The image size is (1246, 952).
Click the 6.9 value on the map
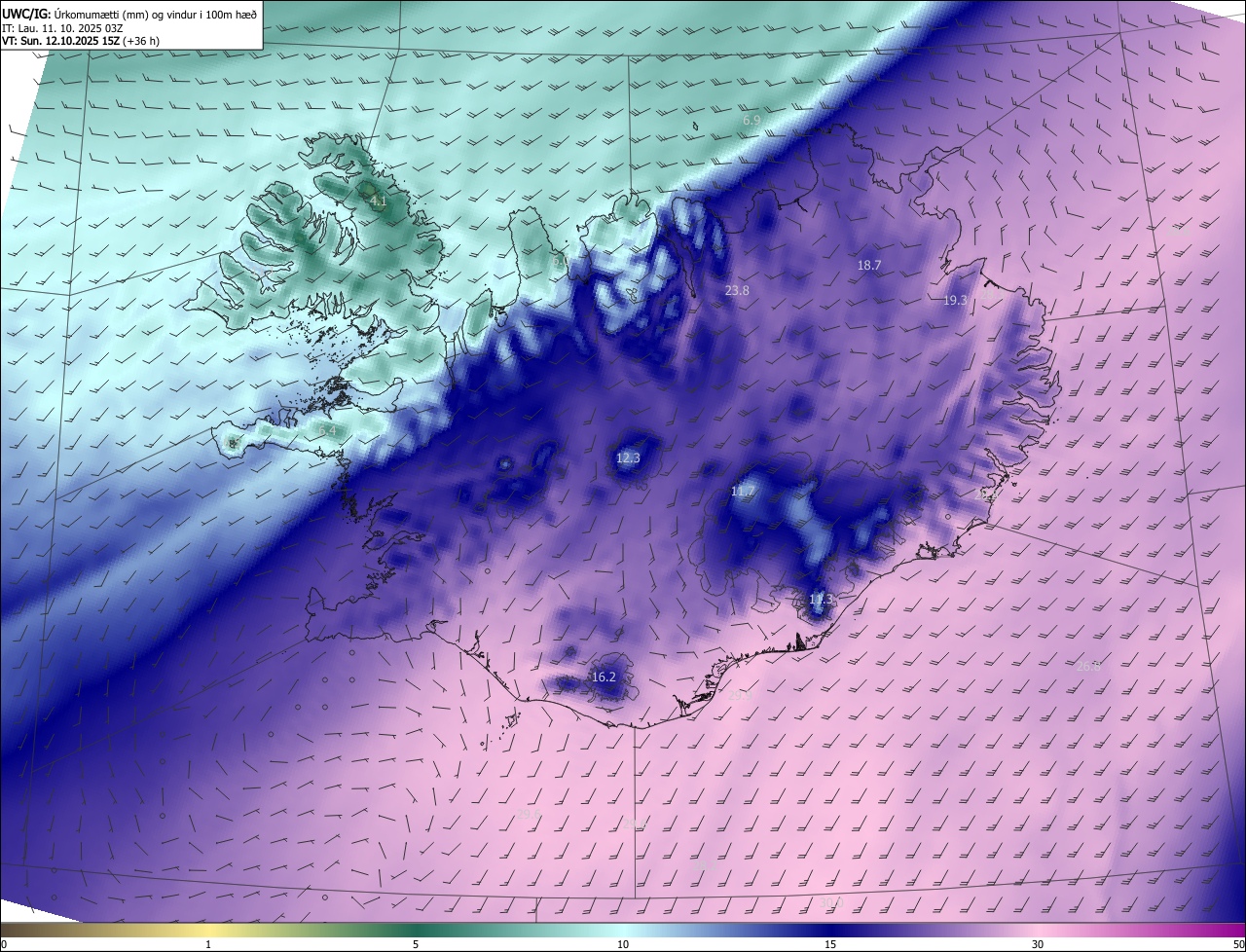[751, 120]
